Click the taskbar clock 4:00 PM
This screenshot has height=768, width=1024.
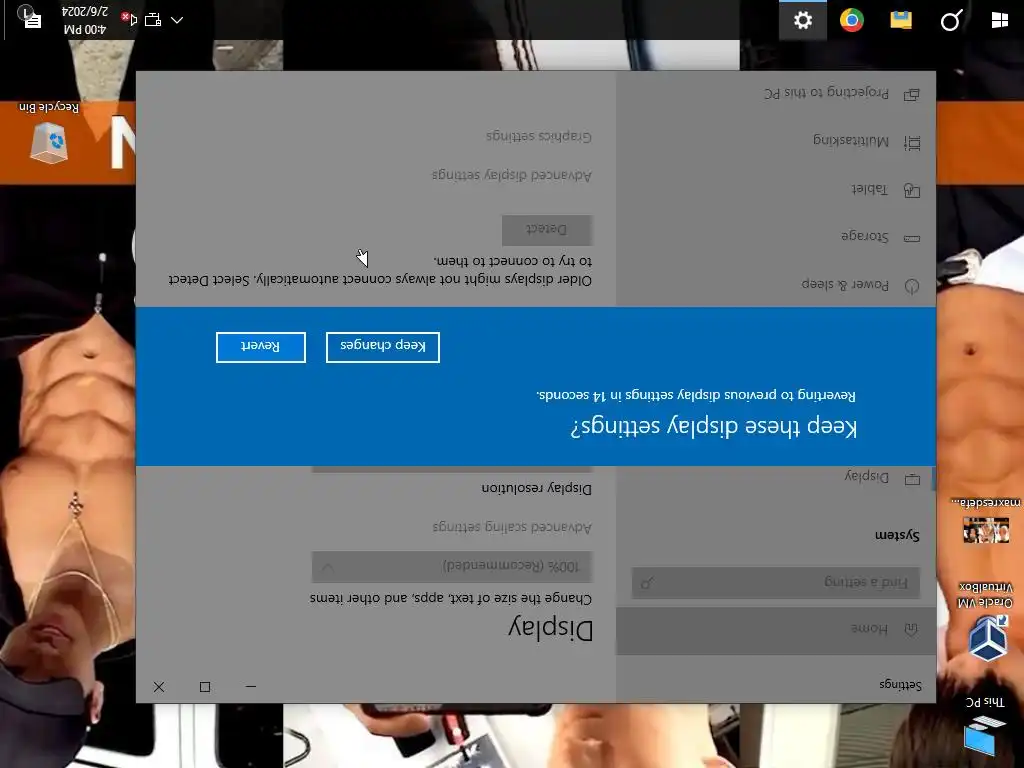[85, 20]
